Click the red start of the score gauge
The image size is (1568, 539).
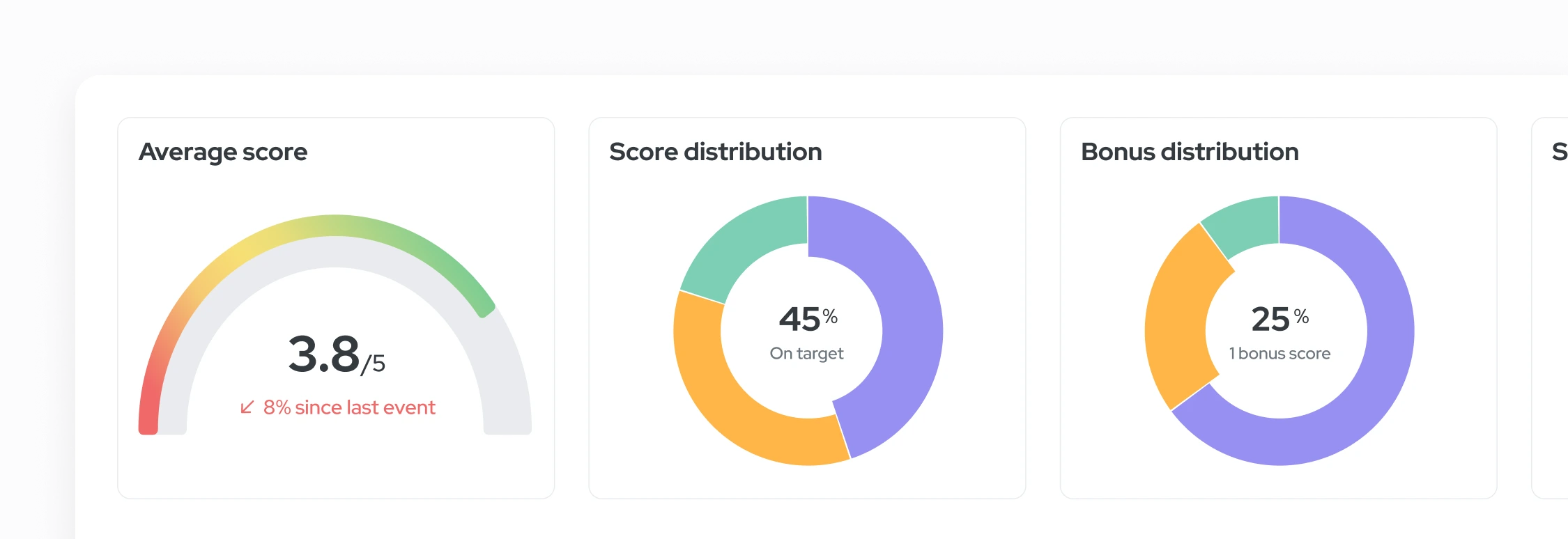coord(148,418)
